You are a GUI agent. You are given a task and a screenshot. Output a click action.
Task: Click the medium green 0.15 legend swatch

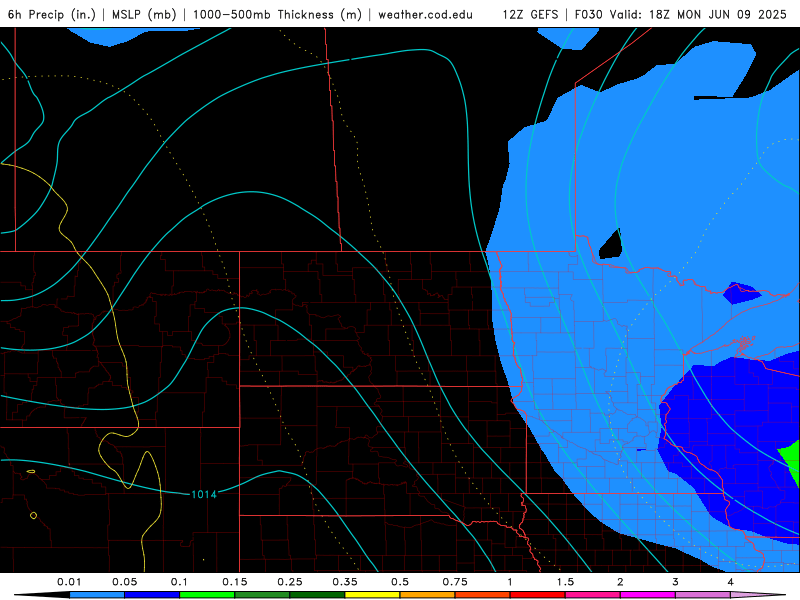(x=262, y=595)
